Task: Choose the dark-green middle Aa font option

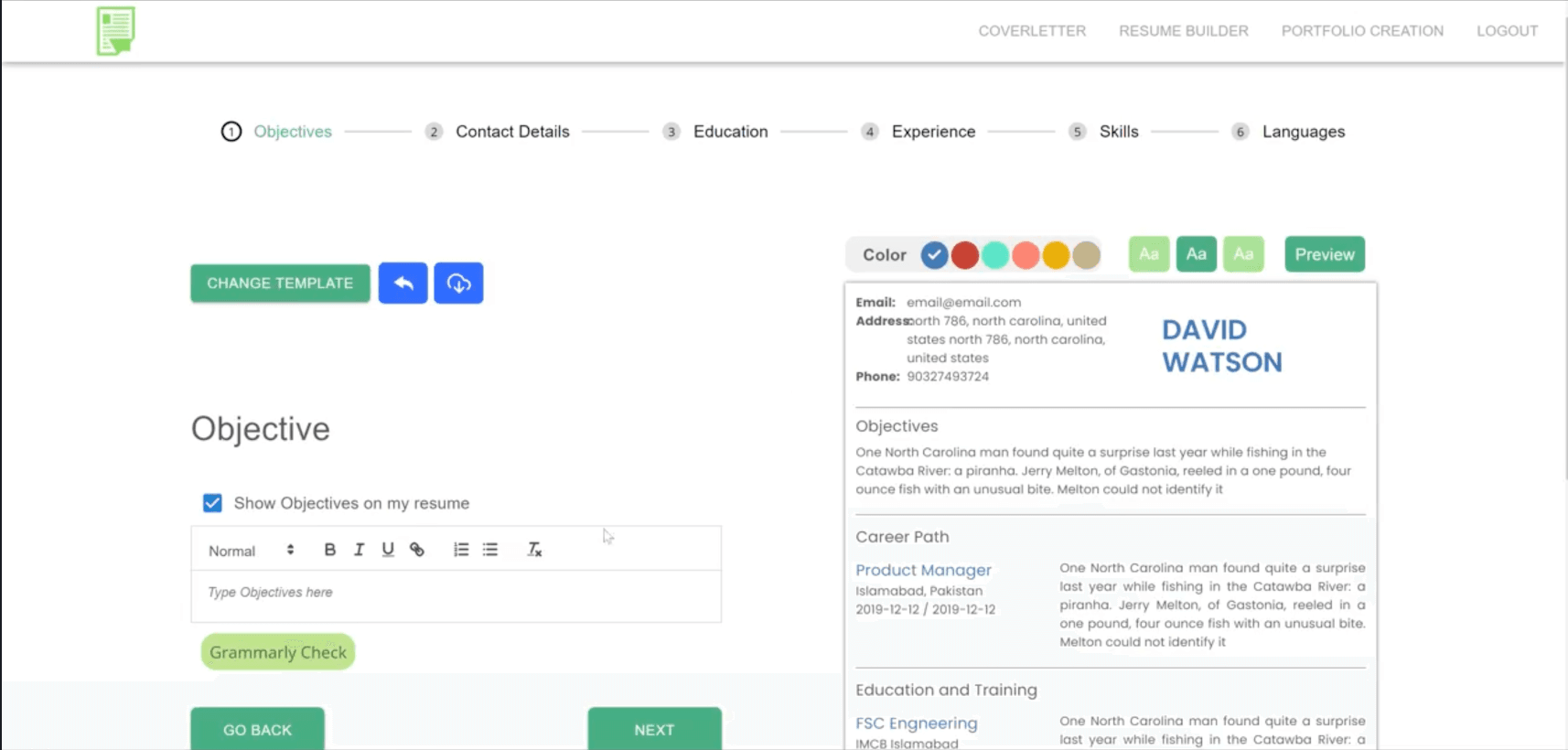Action: click(1197, 254)
